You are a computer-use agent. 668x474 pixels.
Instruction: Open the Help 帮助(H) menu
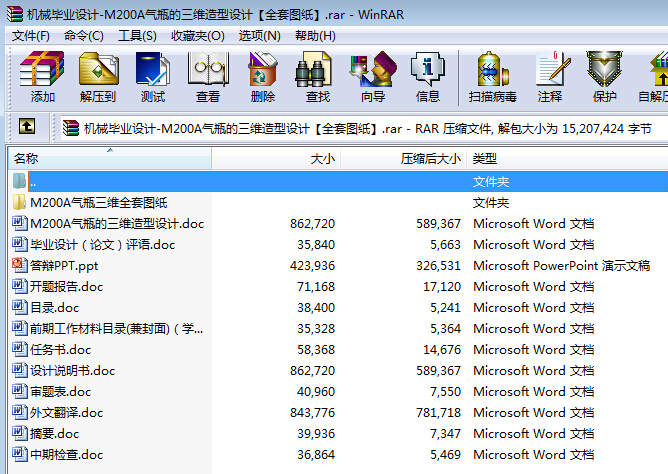click(x=315, y=36)
